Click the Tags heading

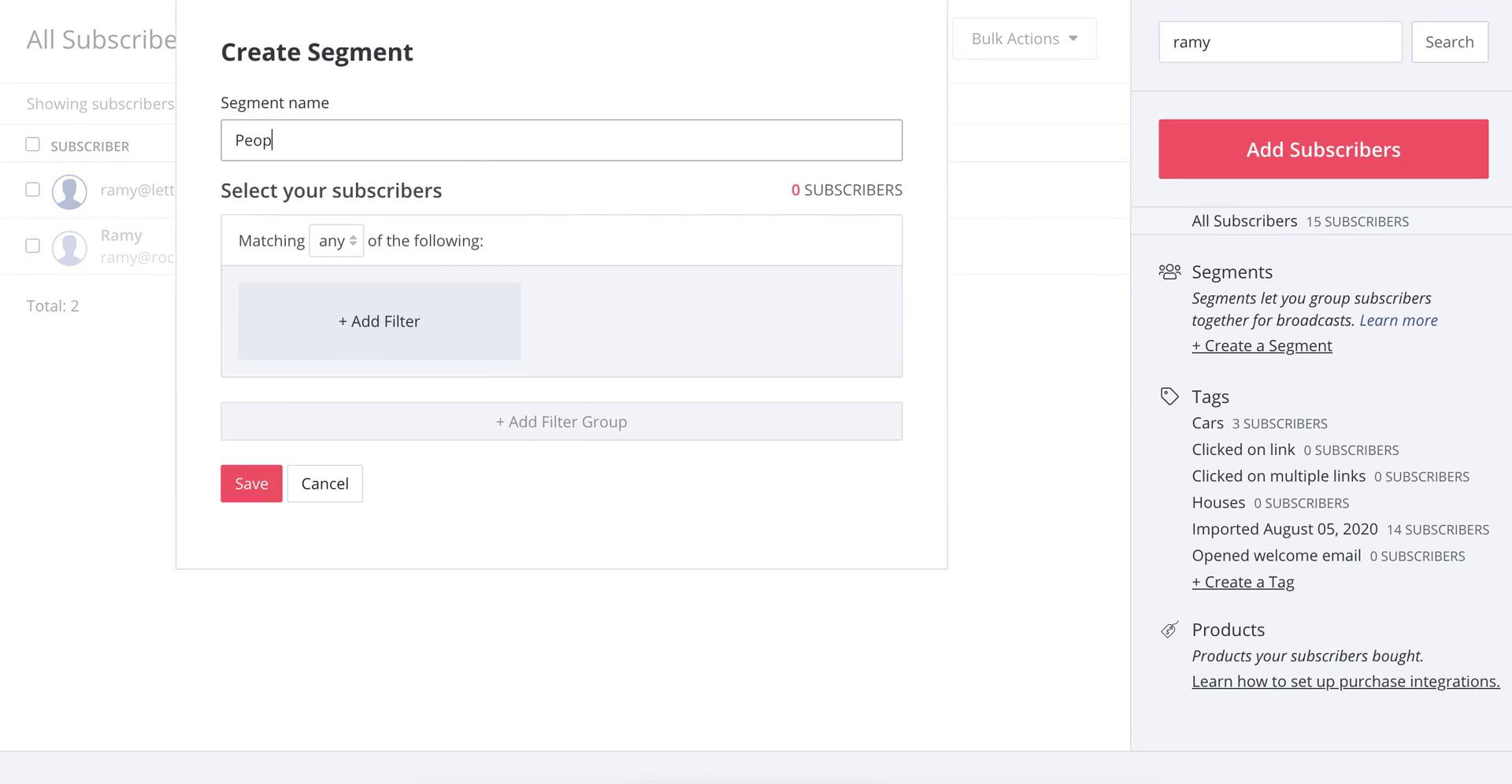[1210, 397]
